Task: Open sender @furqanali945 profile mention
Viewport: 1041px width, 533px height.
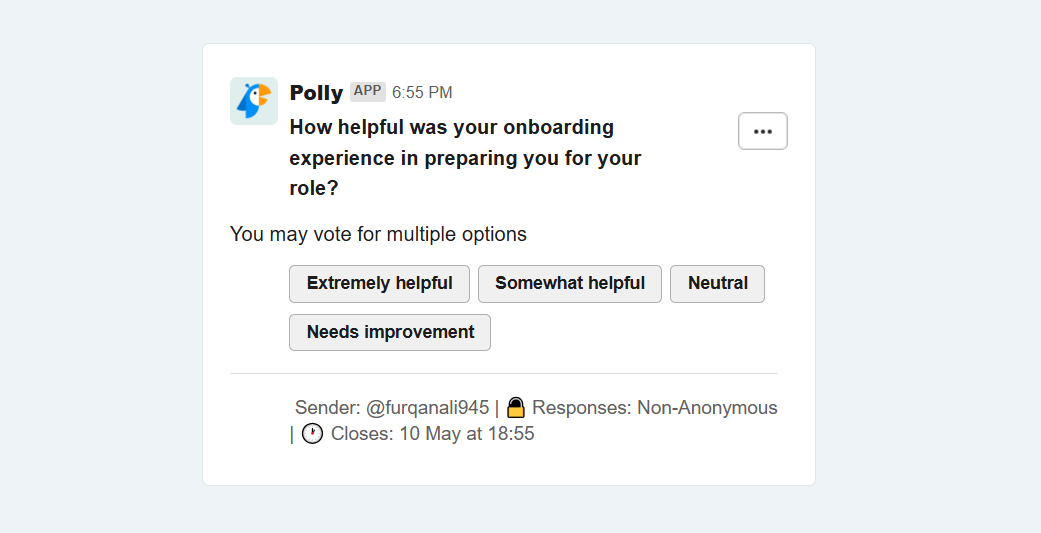Action: [428, 407]
